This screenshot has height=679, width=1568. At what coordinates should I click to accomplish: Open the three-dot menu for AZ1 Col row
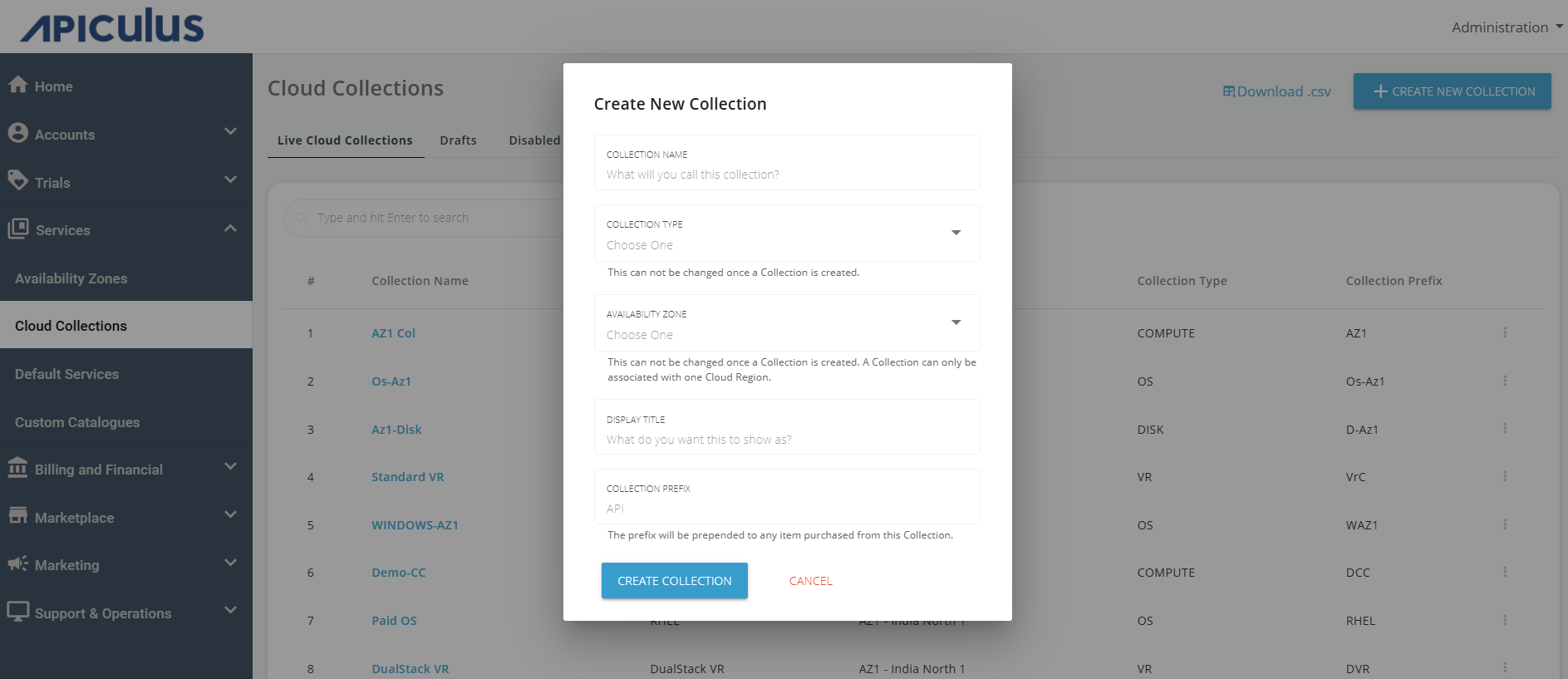point(1504,332)
